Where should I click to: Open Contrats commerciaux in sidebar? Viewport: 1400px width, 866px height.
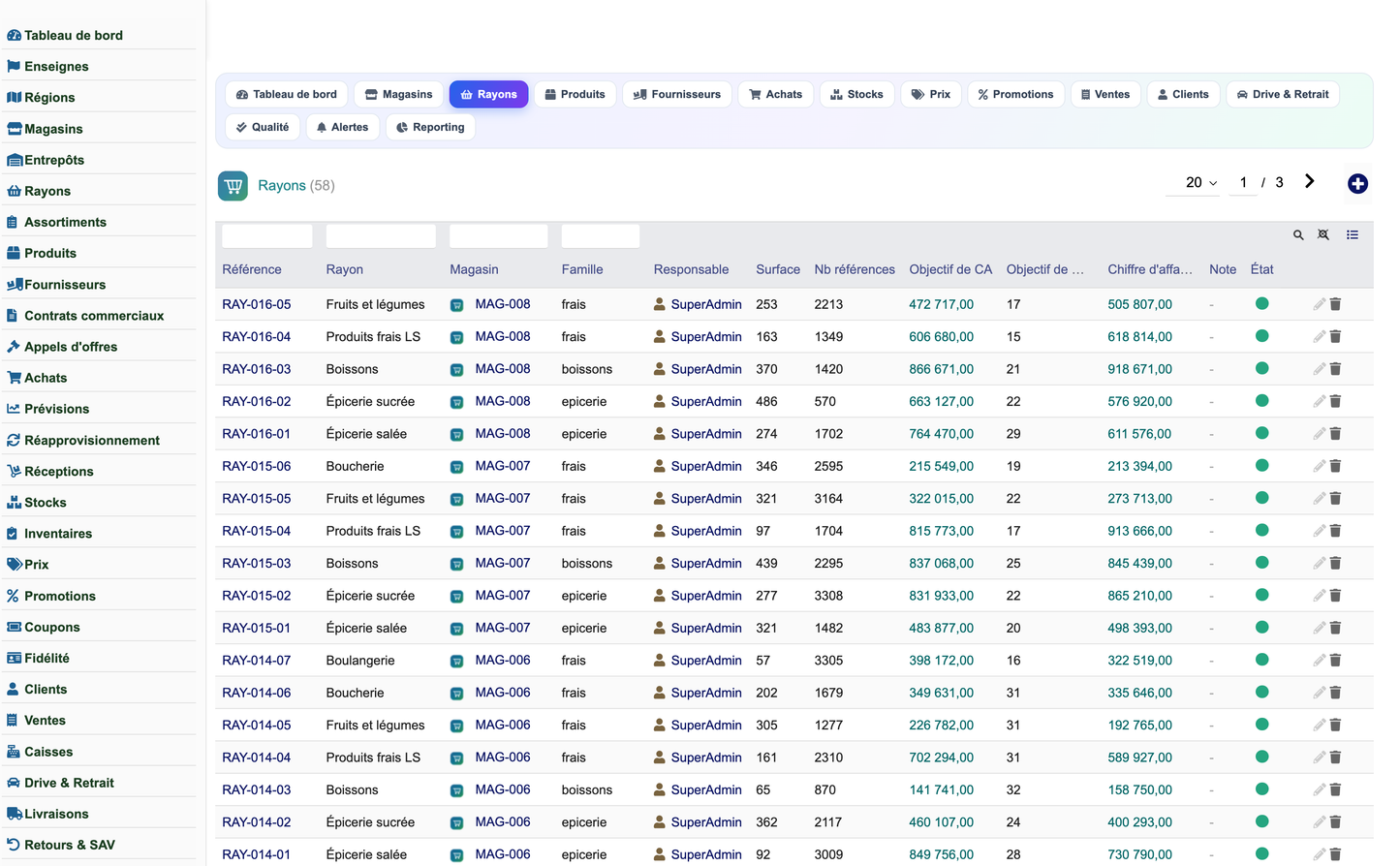pyautogui.click(x=94, y=316)
